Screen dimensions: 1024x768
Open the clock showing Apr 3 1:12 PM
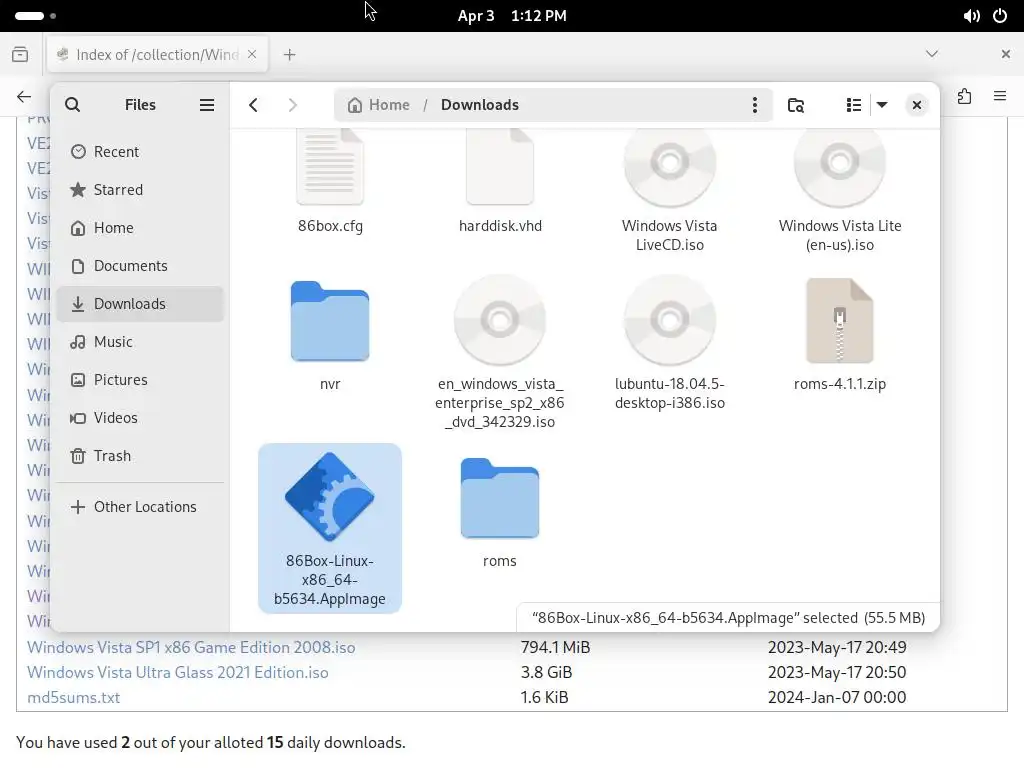click(x=512, y=16)
